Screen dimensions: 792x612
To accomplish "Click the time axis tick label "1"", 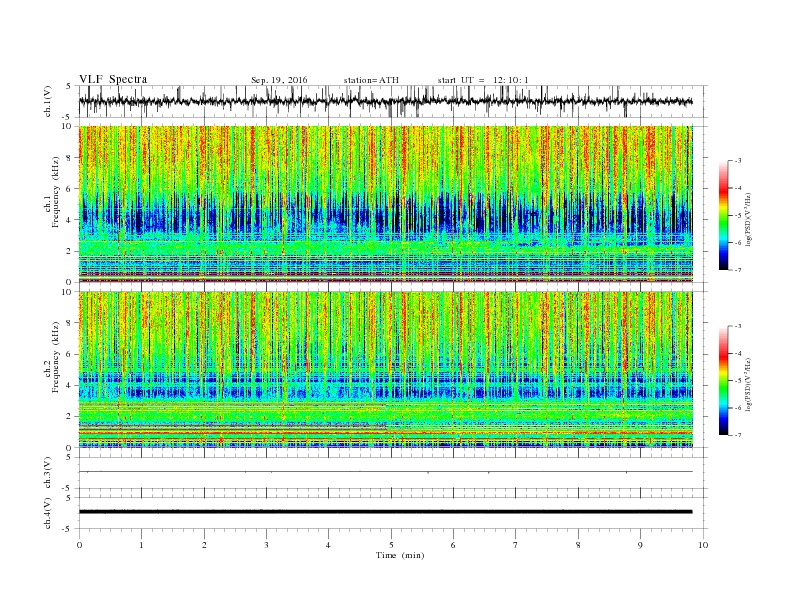I will 141,545.
